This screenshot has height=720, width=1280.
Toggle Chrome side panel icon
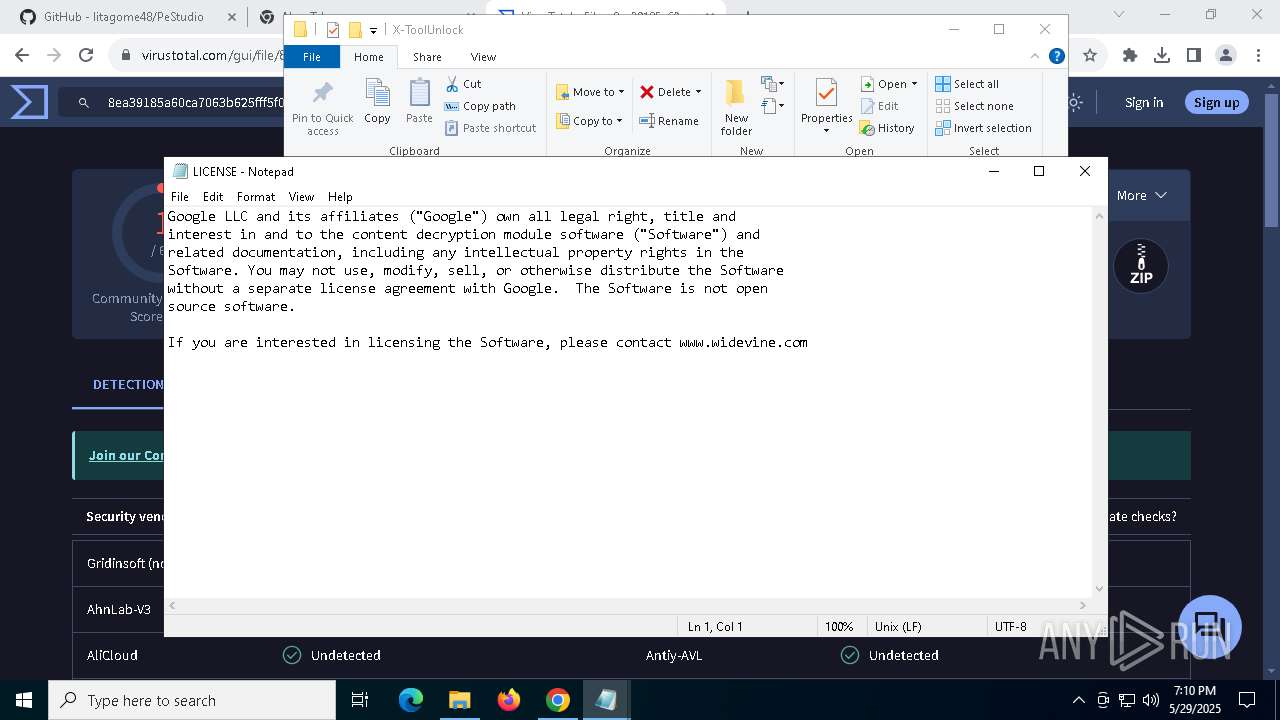pos(1194,55)
